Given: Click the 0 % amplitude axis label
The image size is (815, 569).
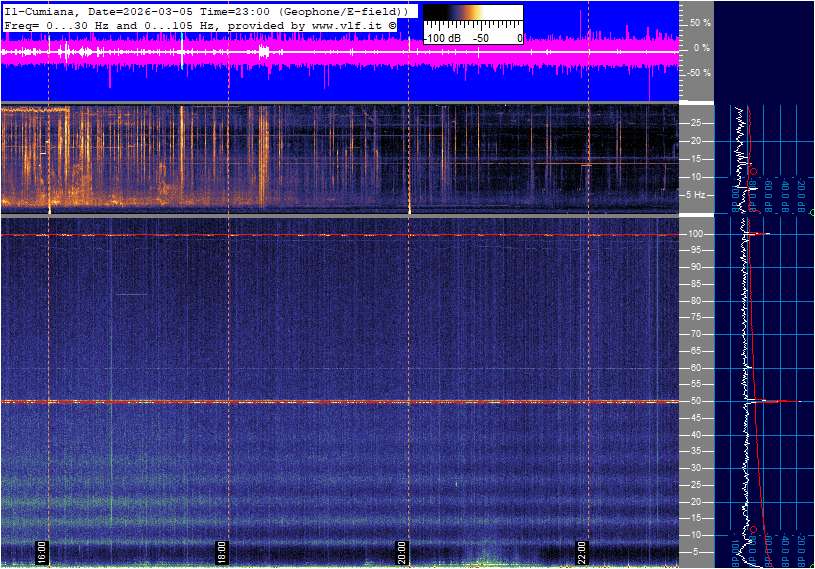Looking at the screenshot, I should point(702,47).
